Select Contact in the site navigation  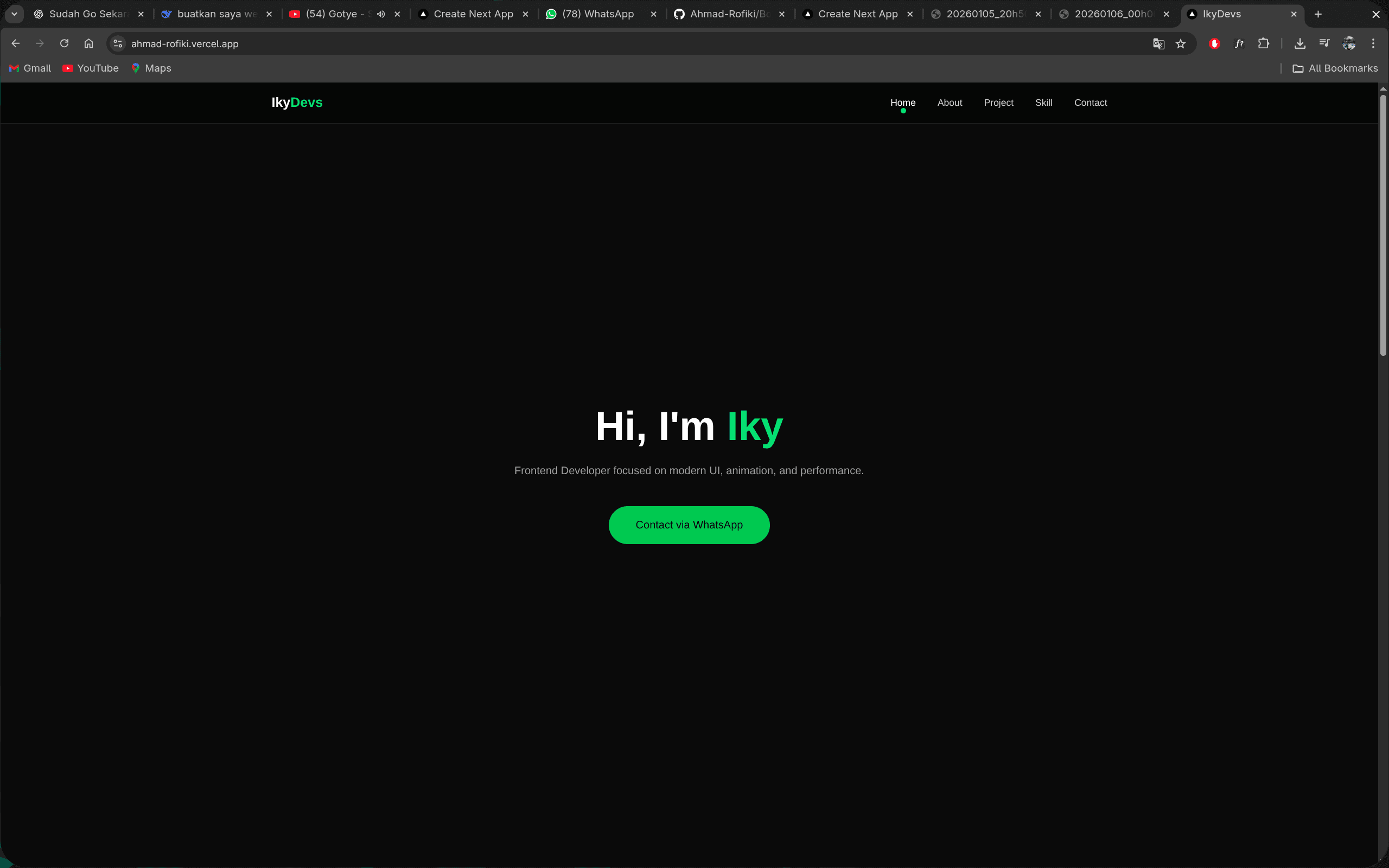tap(1091, 103)
